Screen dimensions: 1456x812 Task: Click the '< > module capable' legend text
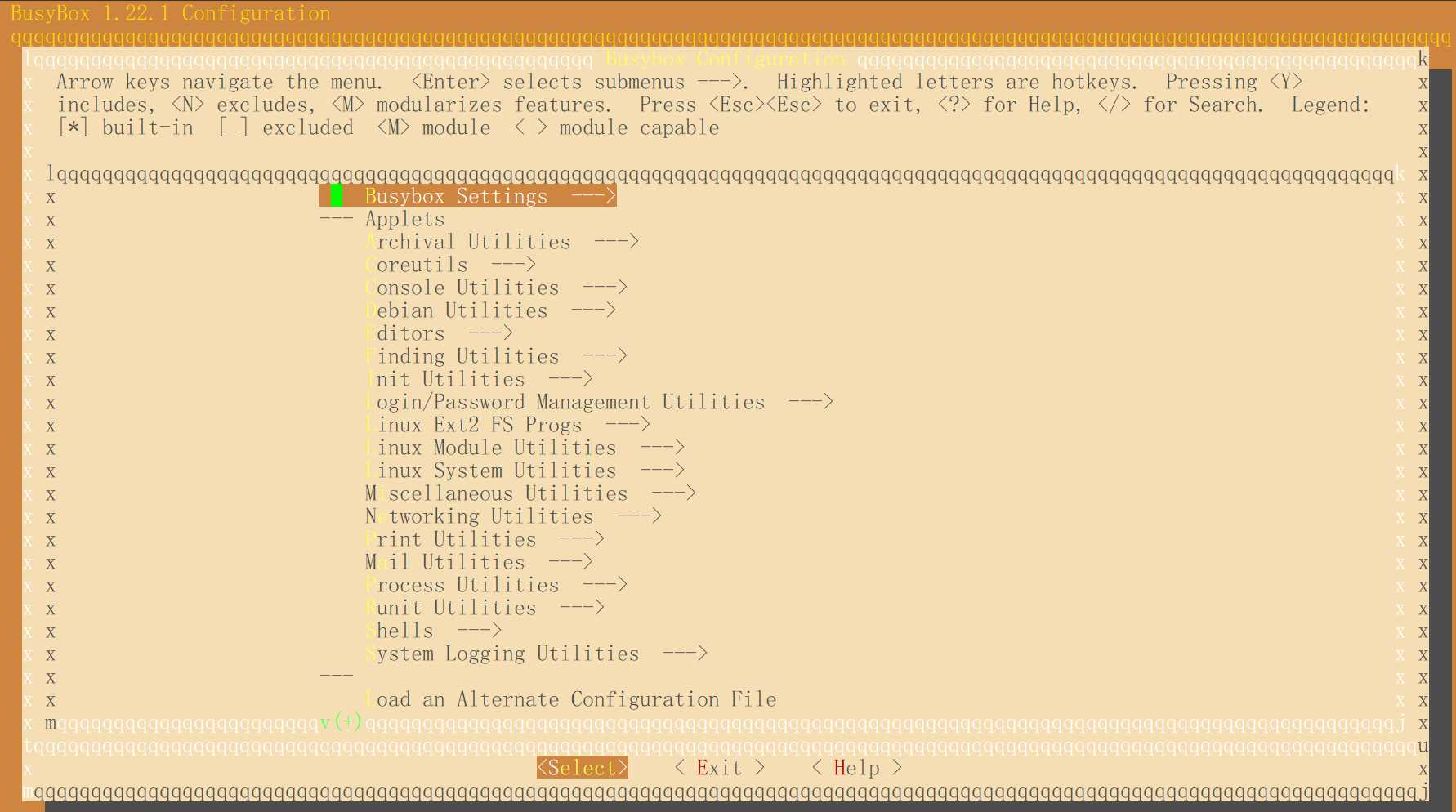click(617, 127)
